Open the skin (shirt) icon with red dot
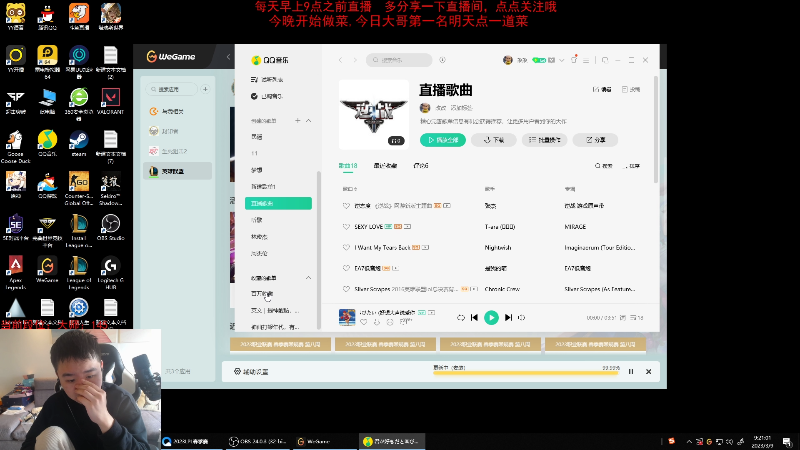Image resolution: width=800 pixels, height=450 pixels. pyautogui.click(x=574, y=59)
